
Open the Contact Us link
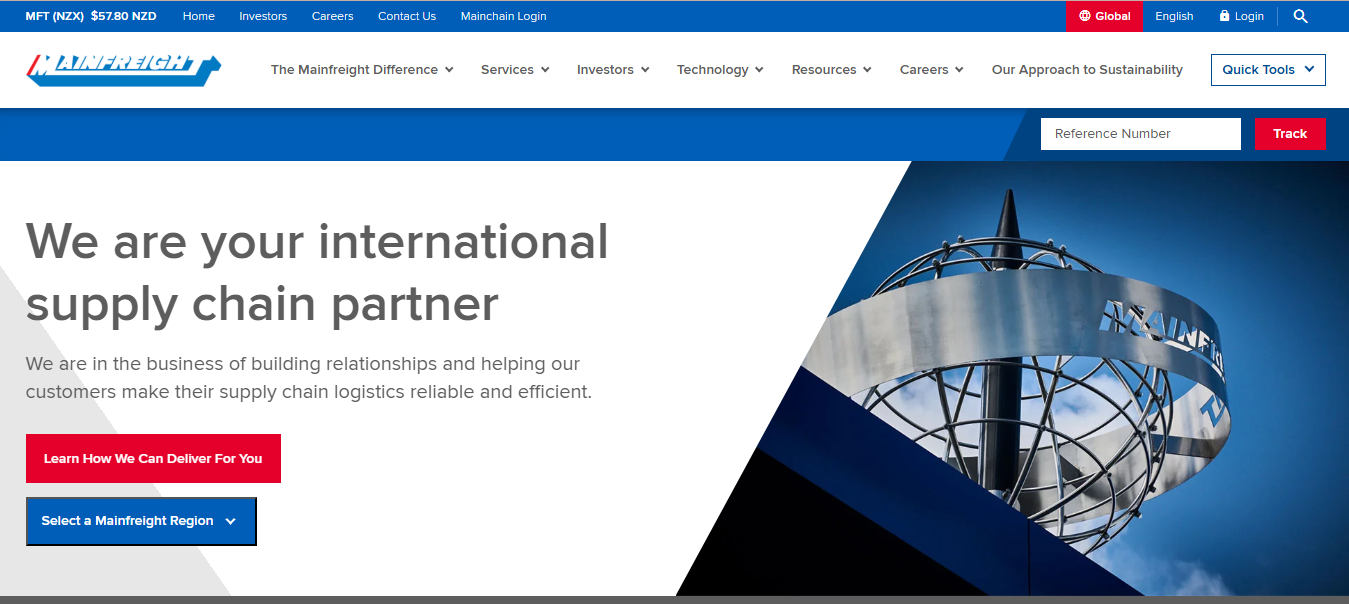coord(407,16)
